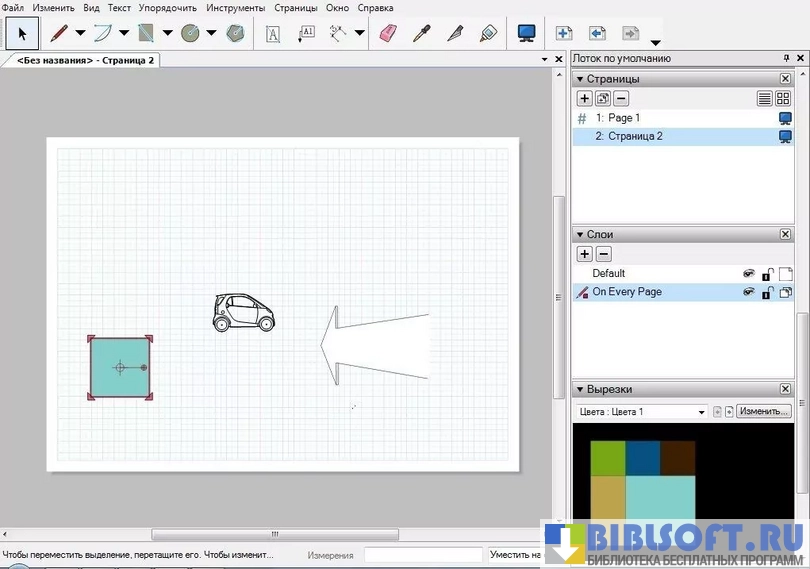The height and width of the screenshot is (569, 810).
Task: Select the Pencil line tool
Action: click(59, 33)
